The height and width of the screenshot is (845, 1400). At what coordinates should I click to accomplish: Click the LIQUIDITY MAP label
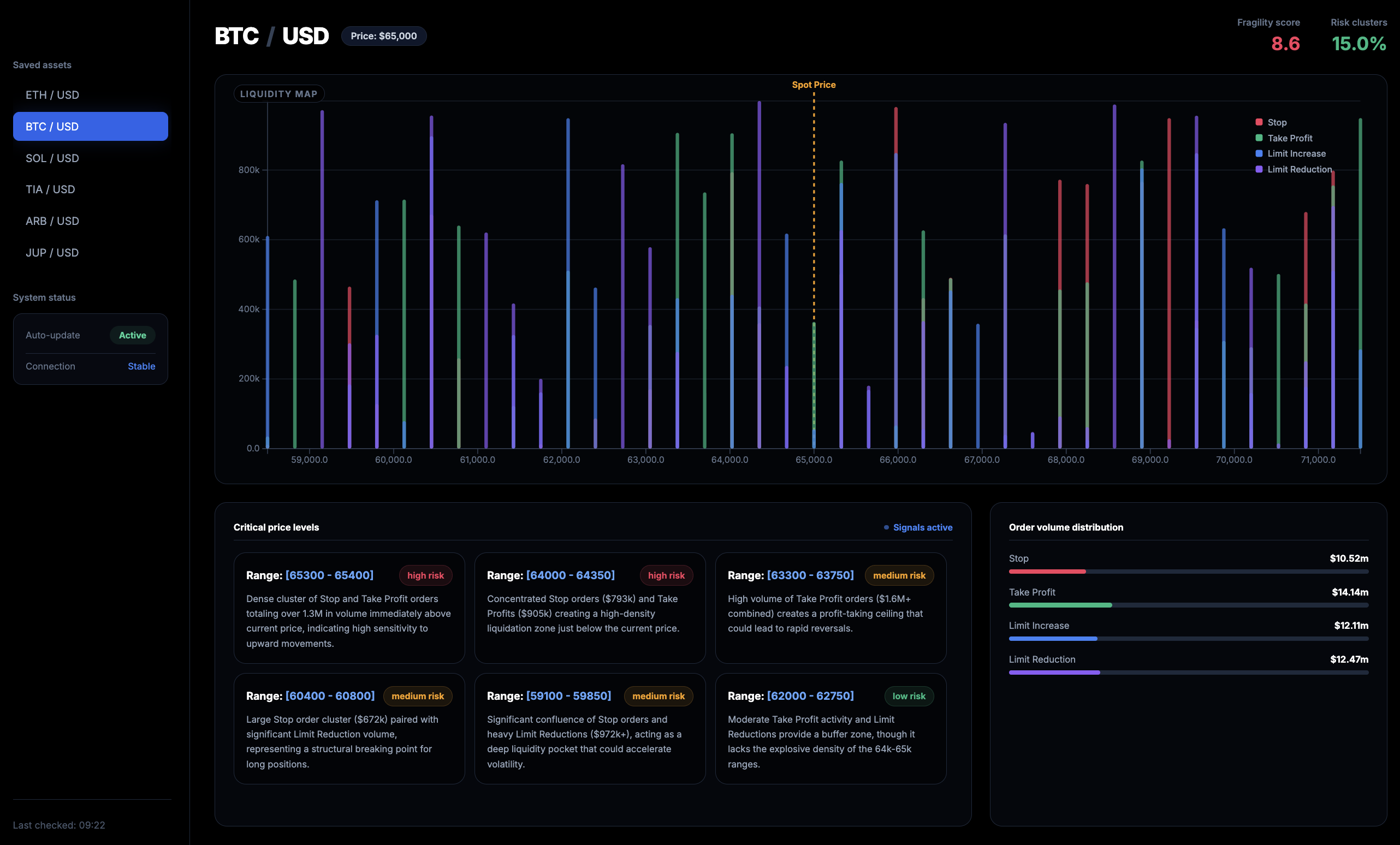click(278, 94)
